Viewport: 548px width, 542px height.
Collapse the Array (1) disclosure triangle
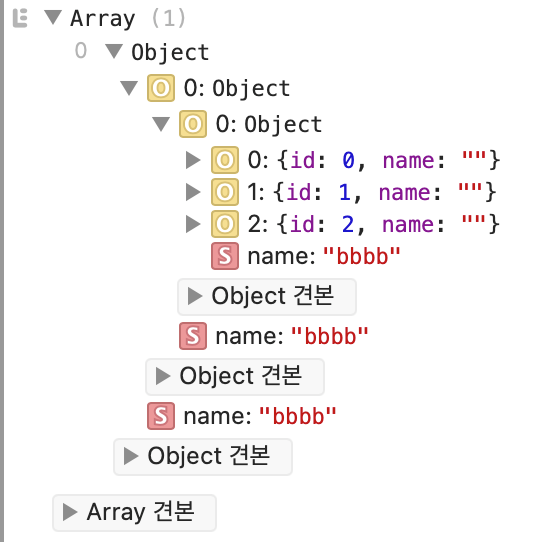53,17
